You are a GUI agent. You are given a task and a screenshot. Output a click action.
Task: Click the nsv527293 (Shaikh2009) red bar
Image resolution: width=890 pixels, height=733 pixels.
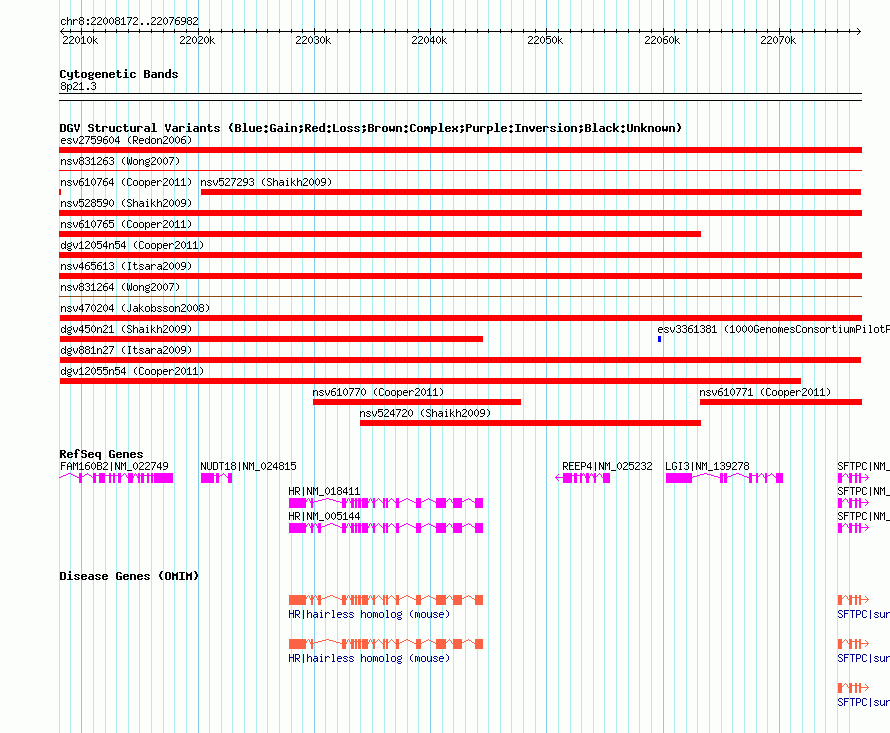click(x=531, y=192)
